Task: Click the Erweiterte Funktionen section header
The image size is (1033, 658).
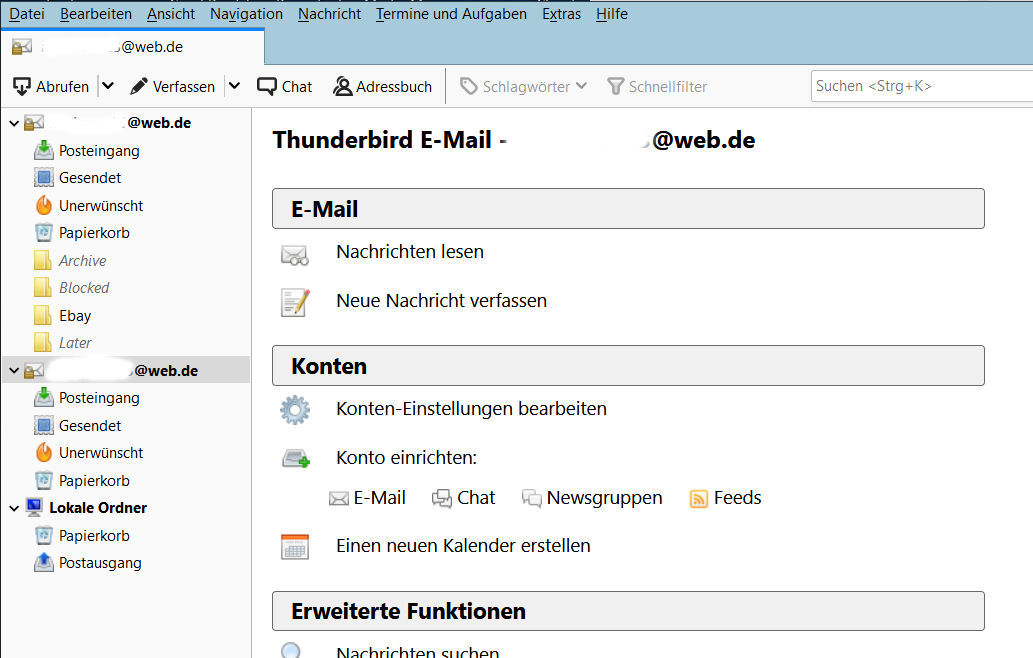Action: coord(628,611)
